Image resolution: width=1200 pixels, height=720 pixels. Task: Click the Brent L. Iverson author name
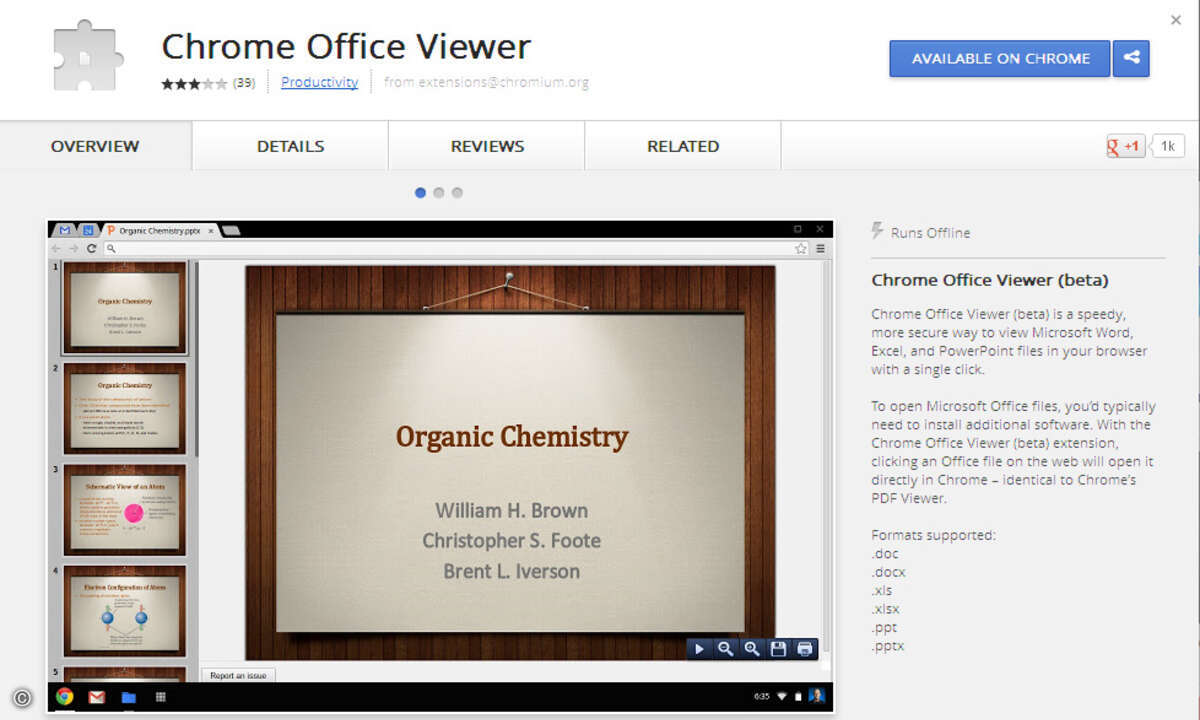(x=511, y=571)
